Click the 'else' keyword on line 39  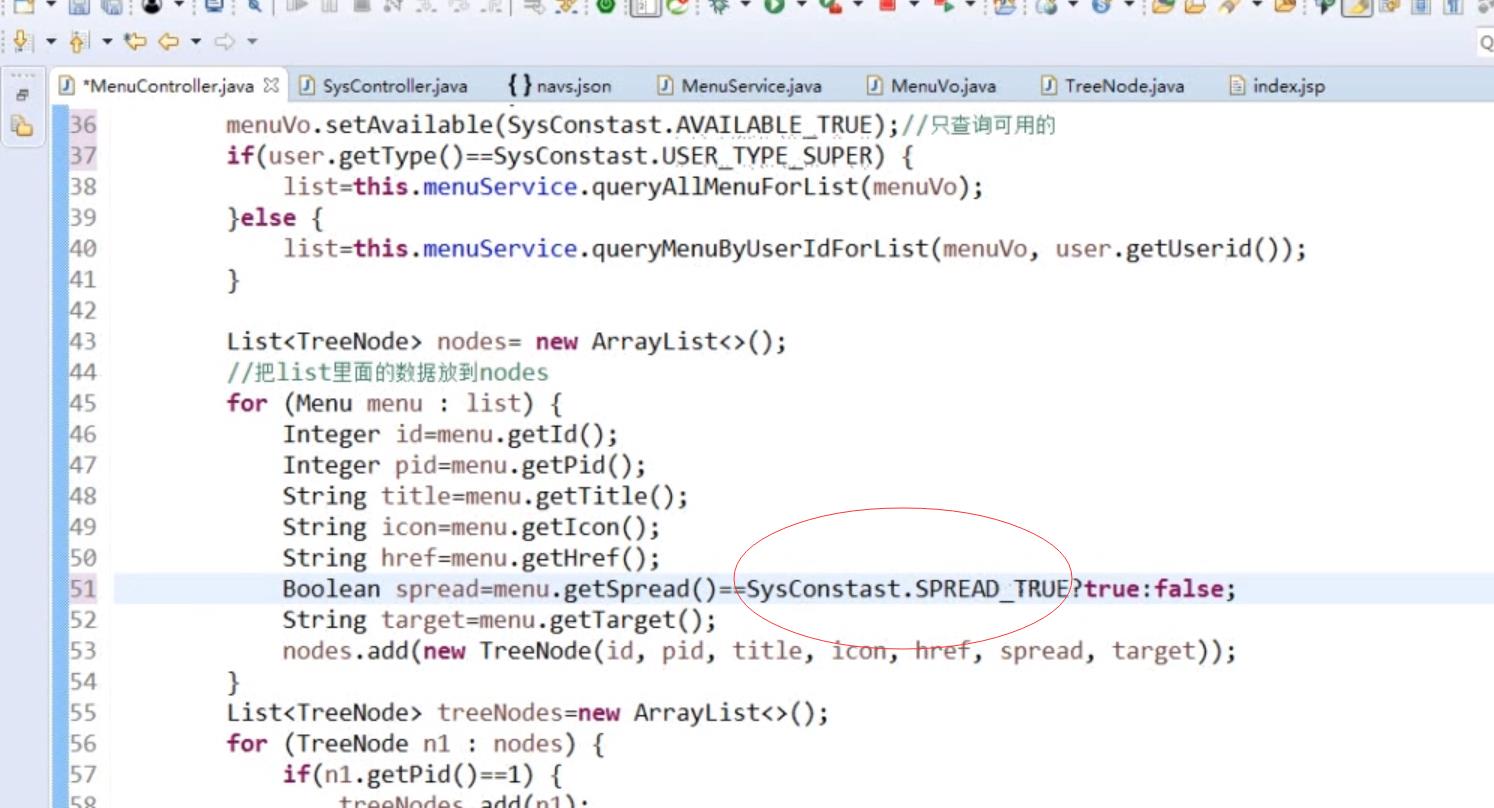(x=269, y=218)
